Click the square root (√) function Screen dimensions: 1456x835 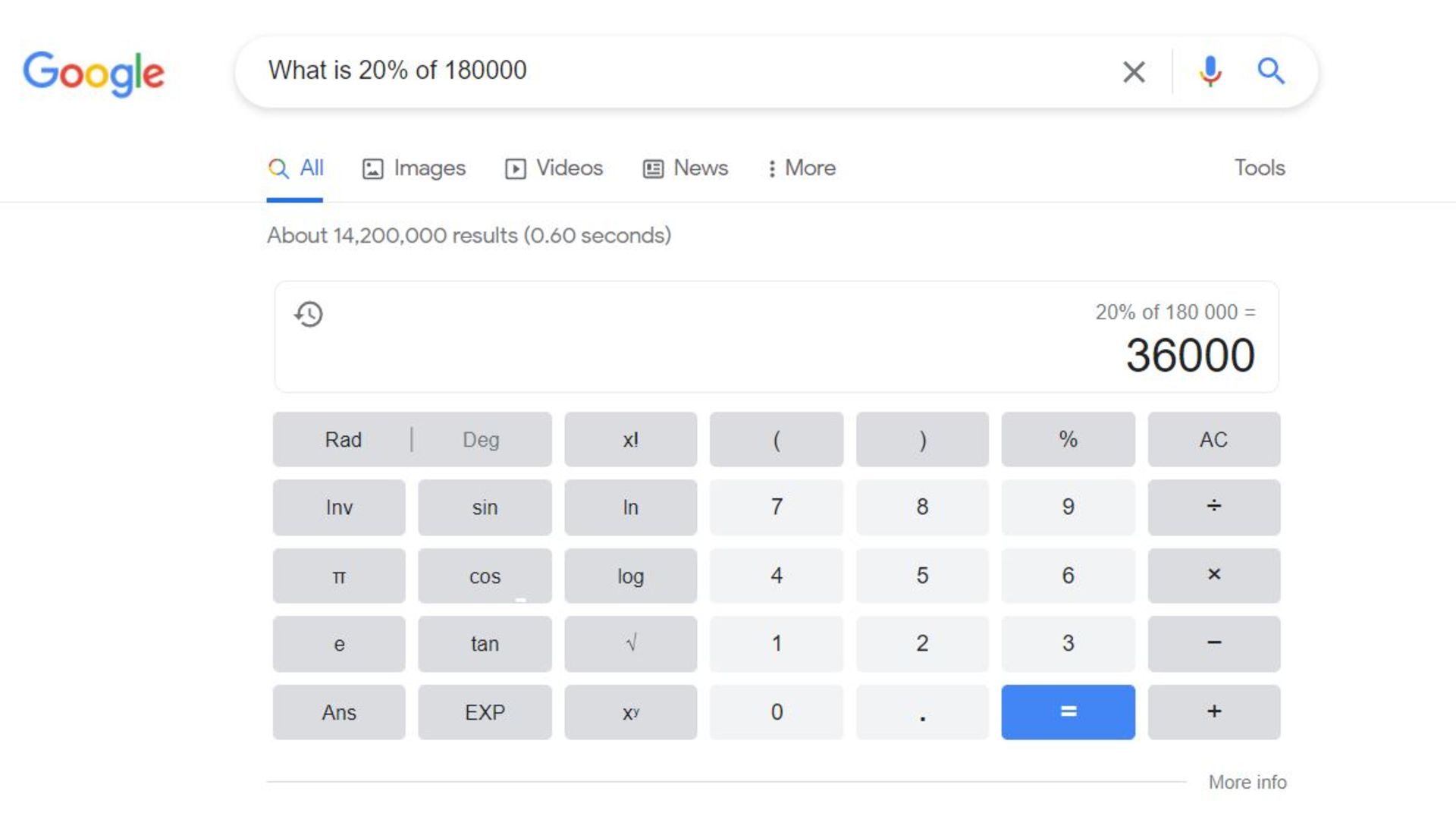(631, 644)
